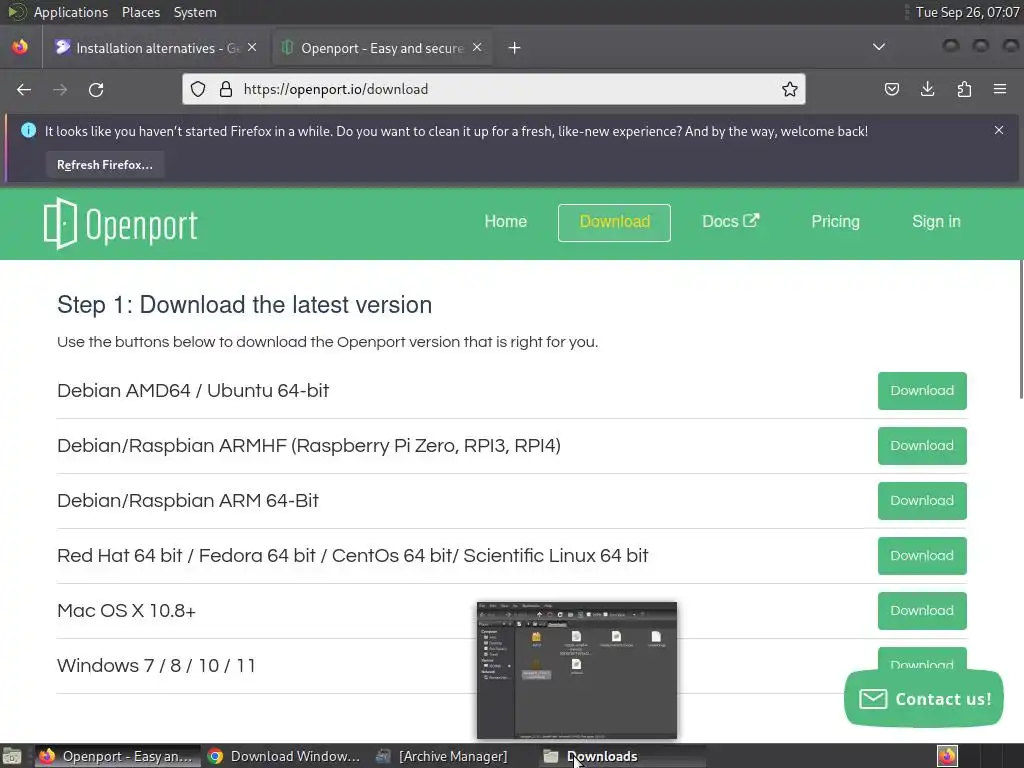The image size is (1024, 768).
Task: Click the info icon in notification bar
Action: 29,131
